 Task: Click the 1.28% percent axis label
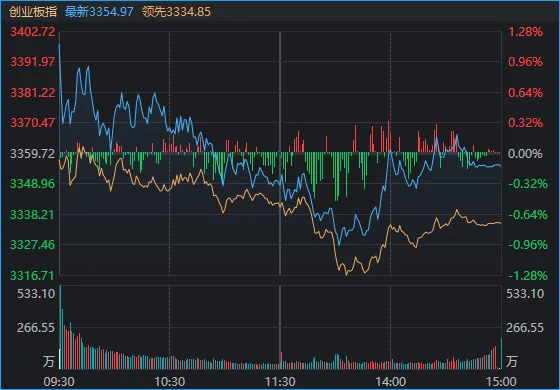pos(525,32)
